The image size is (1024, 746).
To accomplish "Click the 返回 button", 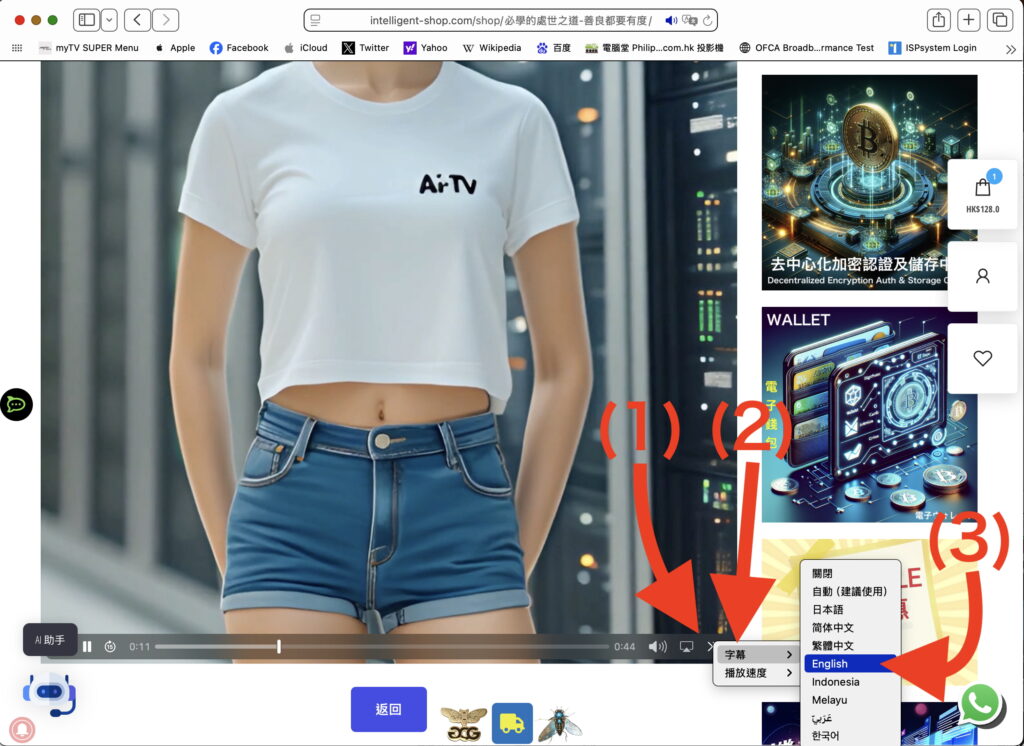I will (x=389, y=709).
